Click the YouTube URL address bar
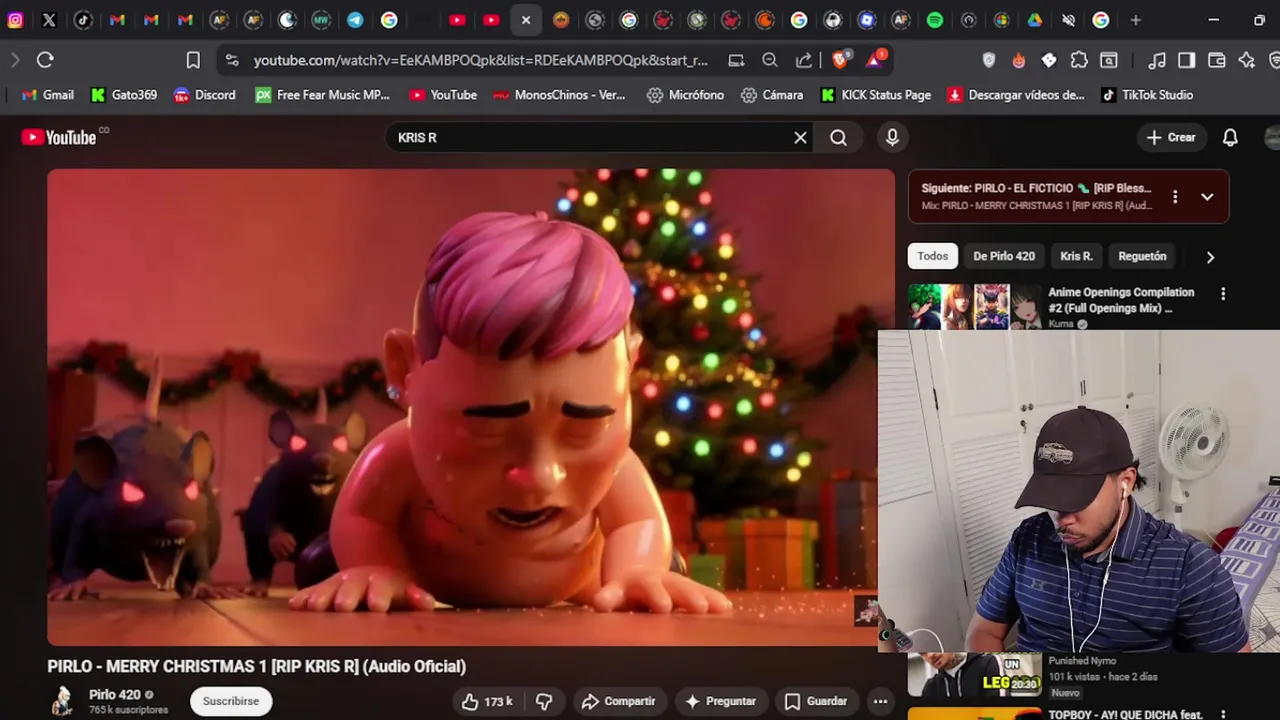 click(x=480, y=60)
